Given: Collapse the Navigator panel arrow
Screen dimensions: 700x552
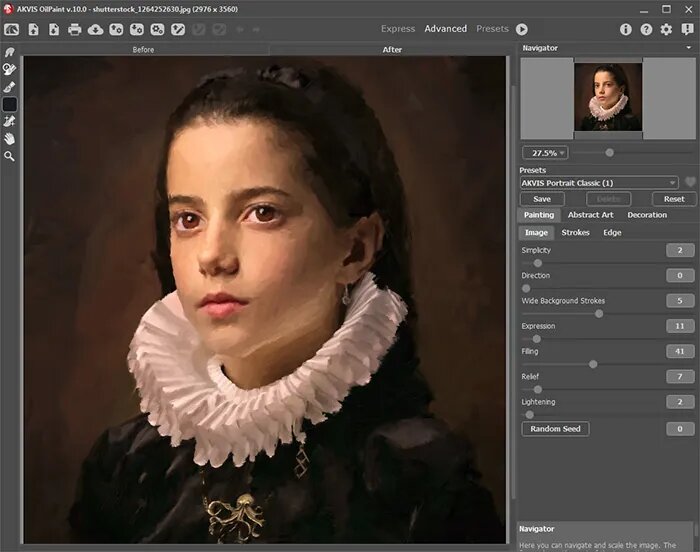Looking at the screenshot, I should click(x=690, y=48).
